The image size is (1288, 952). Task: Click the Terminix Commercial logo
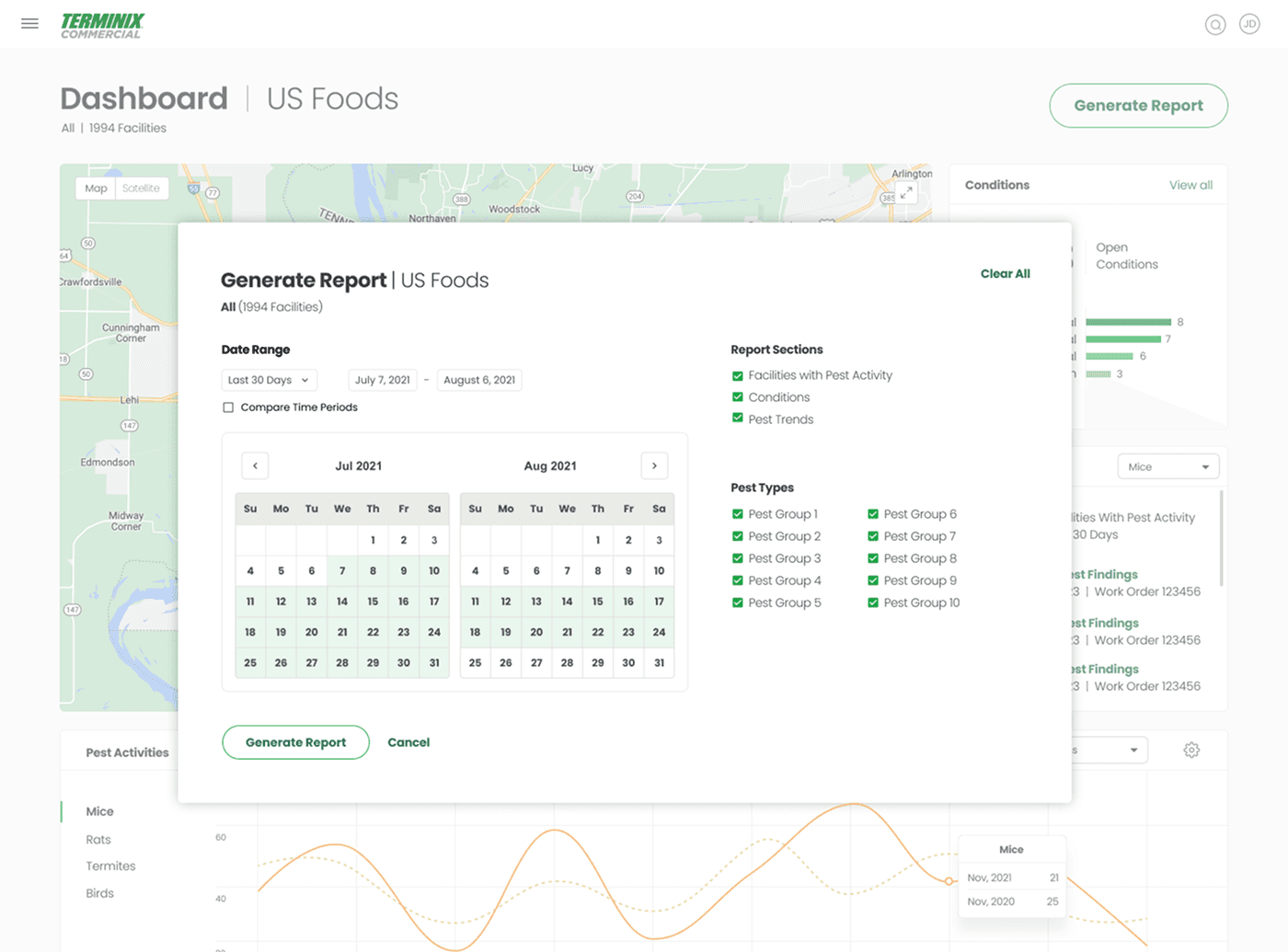coord(102,25)
